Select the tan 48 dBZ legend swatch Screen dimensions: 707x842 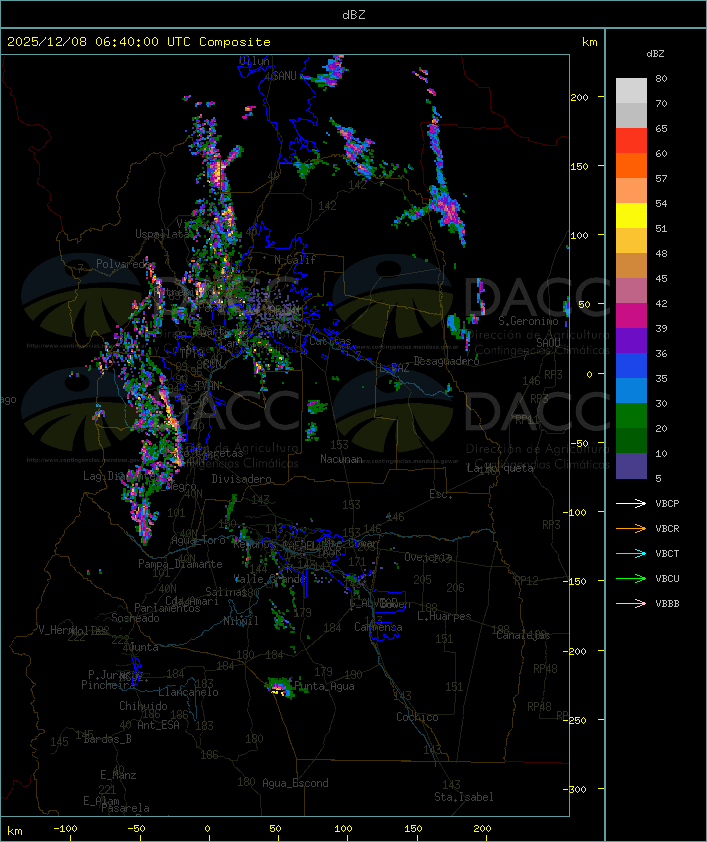point(631,266)
